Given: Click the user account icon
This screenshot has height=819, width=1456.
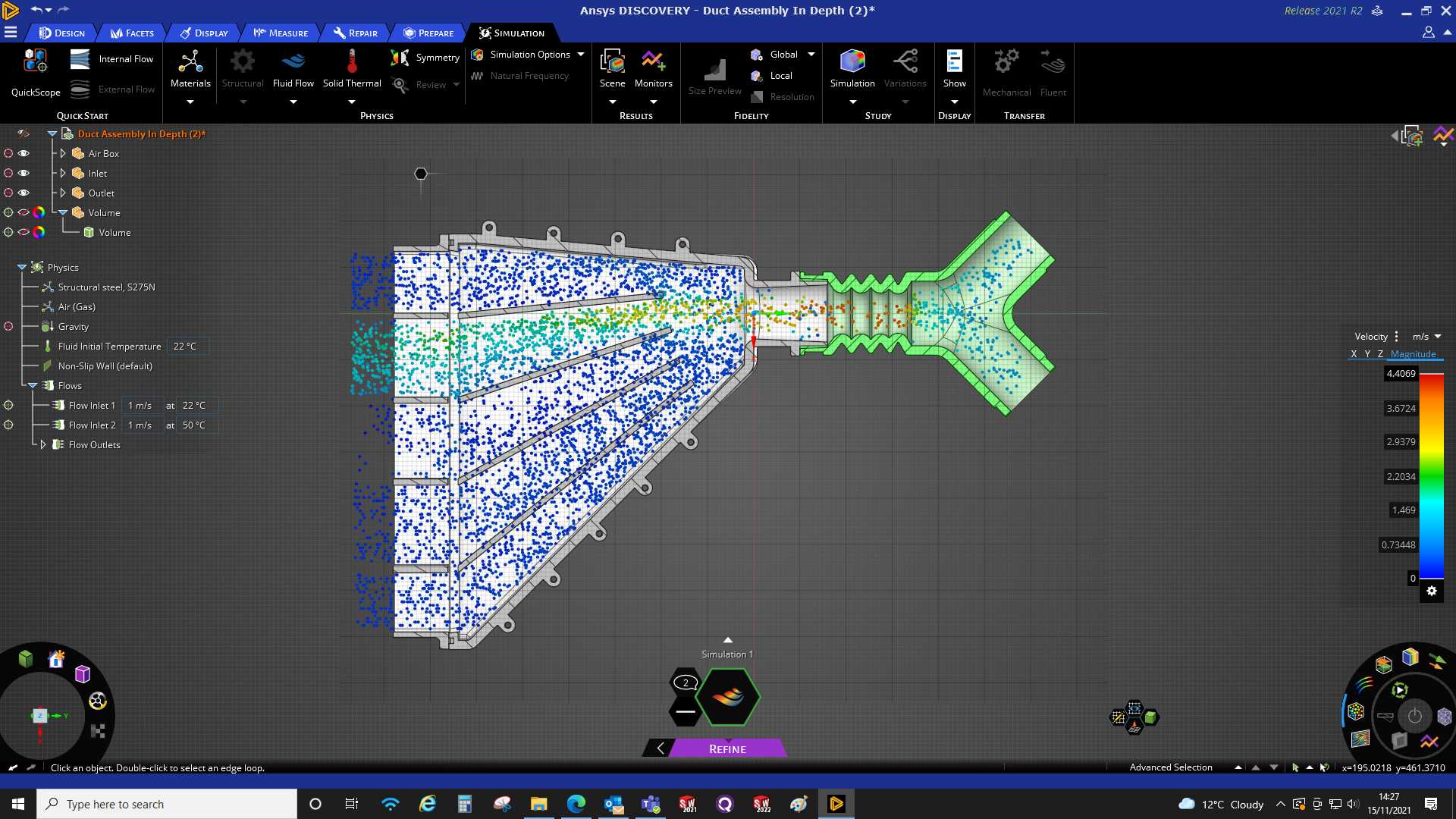Looking at the screenshot, I should [x=1428, y=33].
